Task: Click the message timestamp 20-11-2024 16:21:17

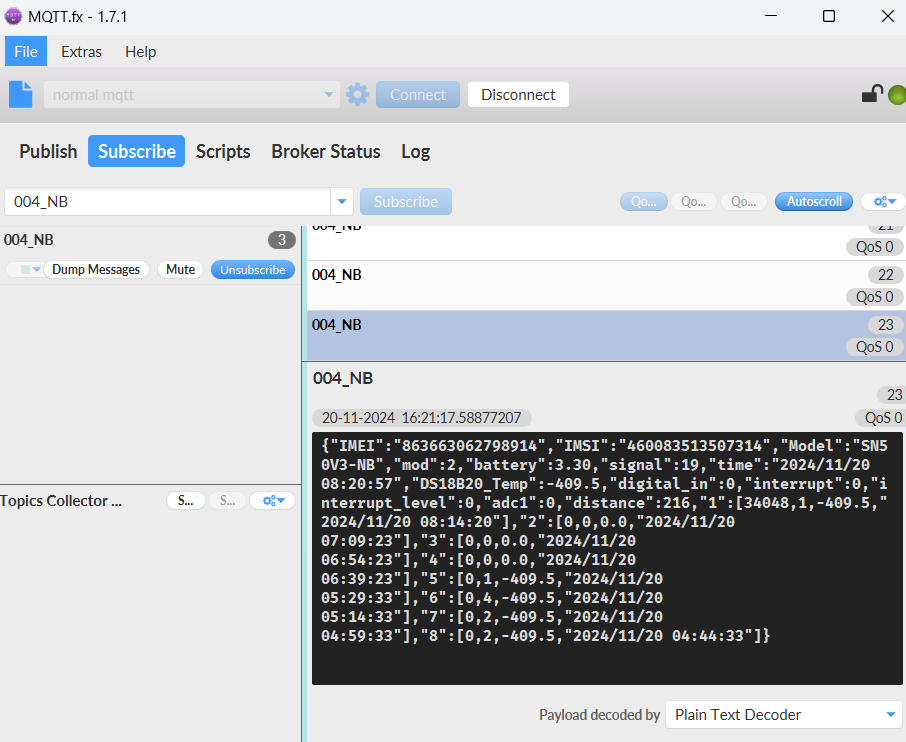Action: click(x=421, y=417)
